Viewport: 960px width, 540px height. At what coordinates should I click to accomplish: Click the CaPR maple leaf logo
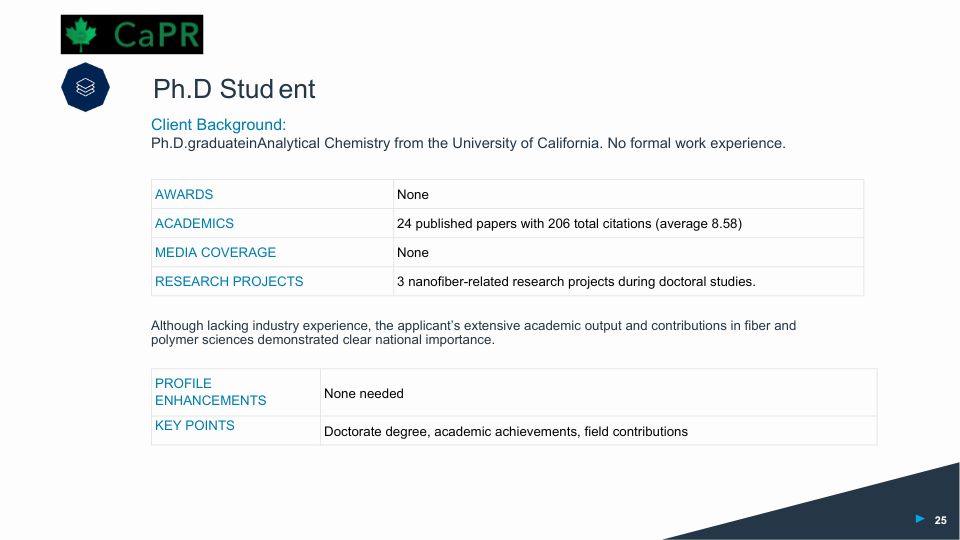pyautogui.click(x=131, y=34)
